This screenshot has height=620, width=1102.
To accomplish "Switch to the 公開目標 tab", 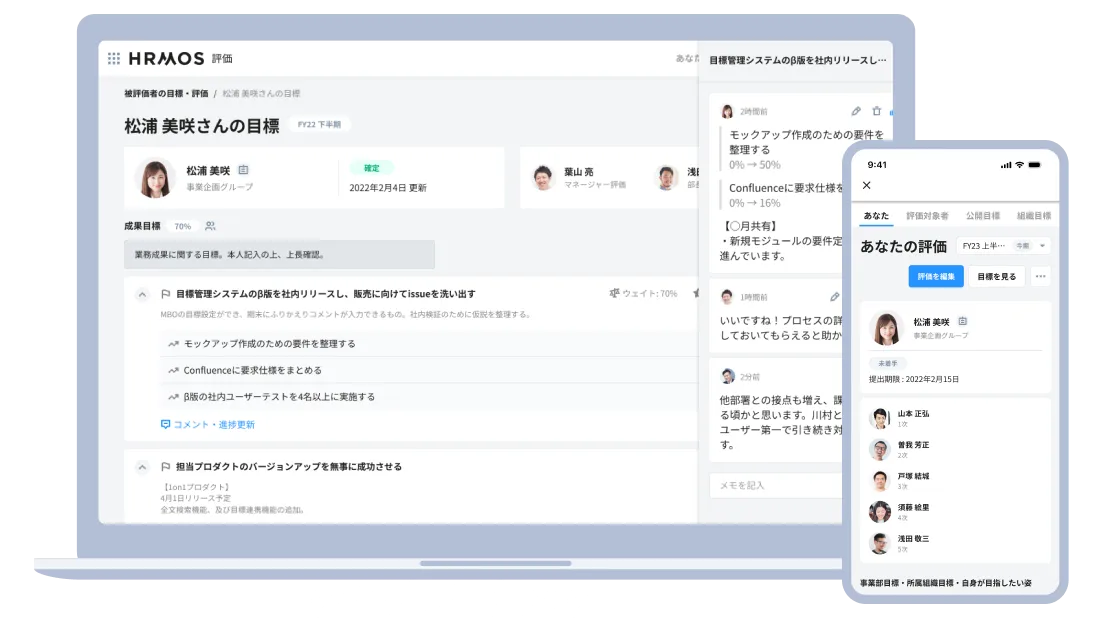I will point(984,214).
